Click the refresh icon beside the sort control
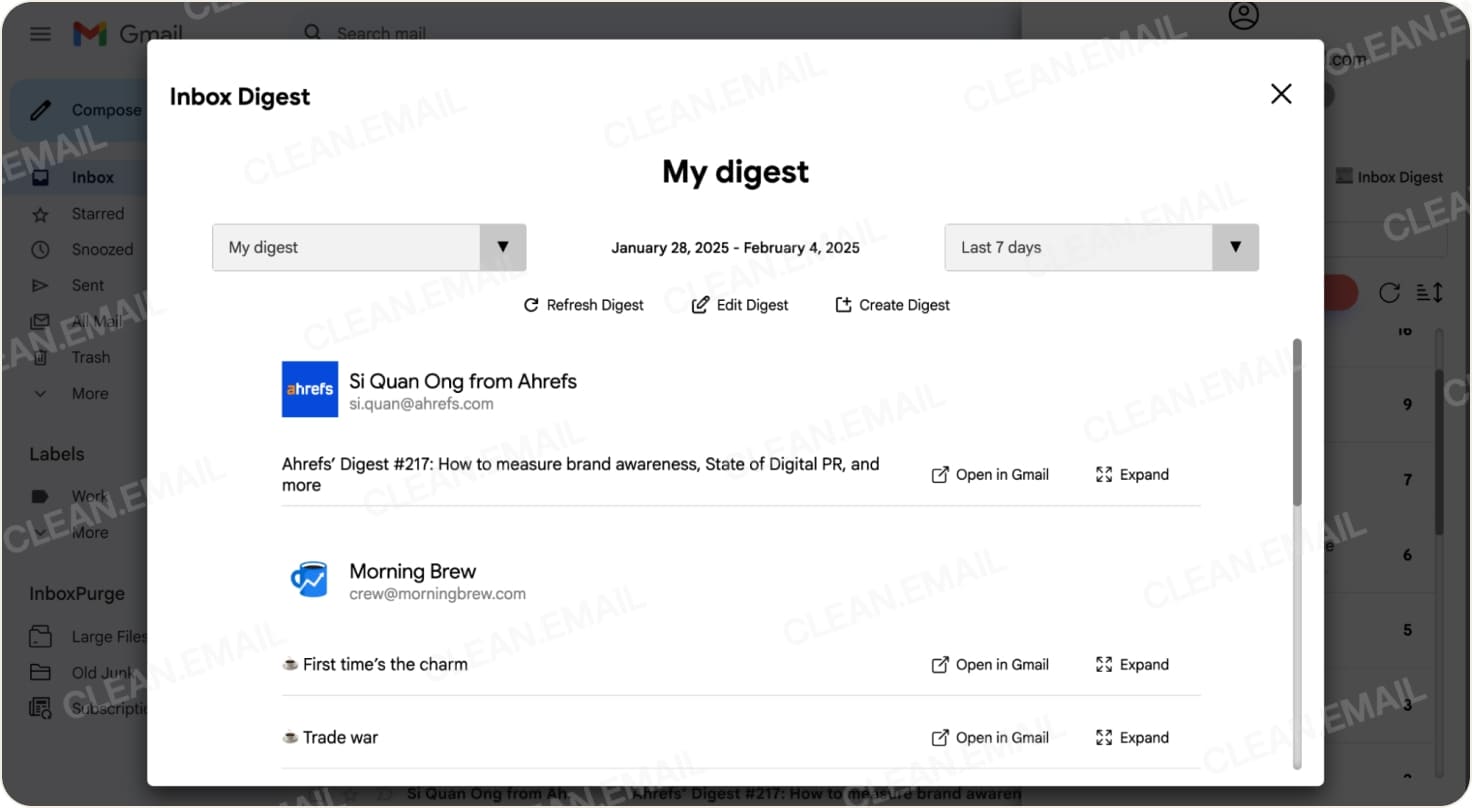This screenshot has width=1472, height=808. click(x=1390, y=292)
